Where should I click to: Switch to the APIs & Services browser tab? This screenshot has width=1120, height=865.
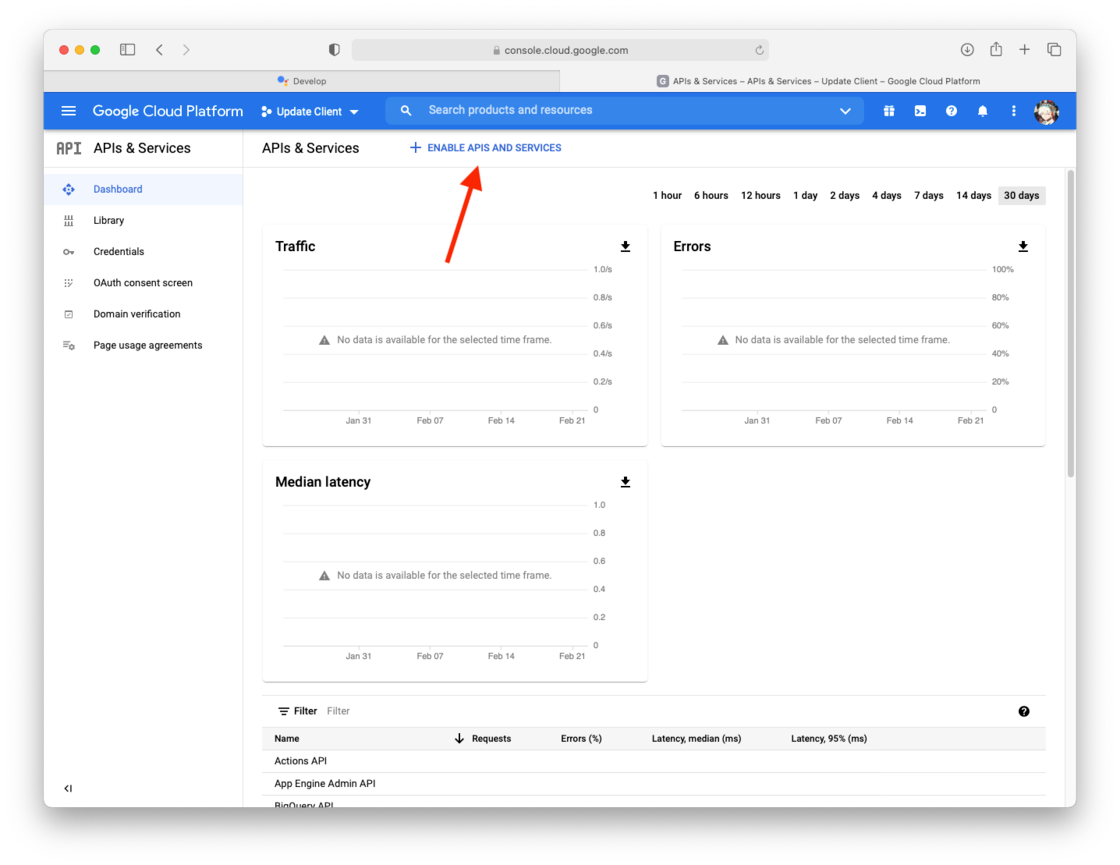[818, 81]
